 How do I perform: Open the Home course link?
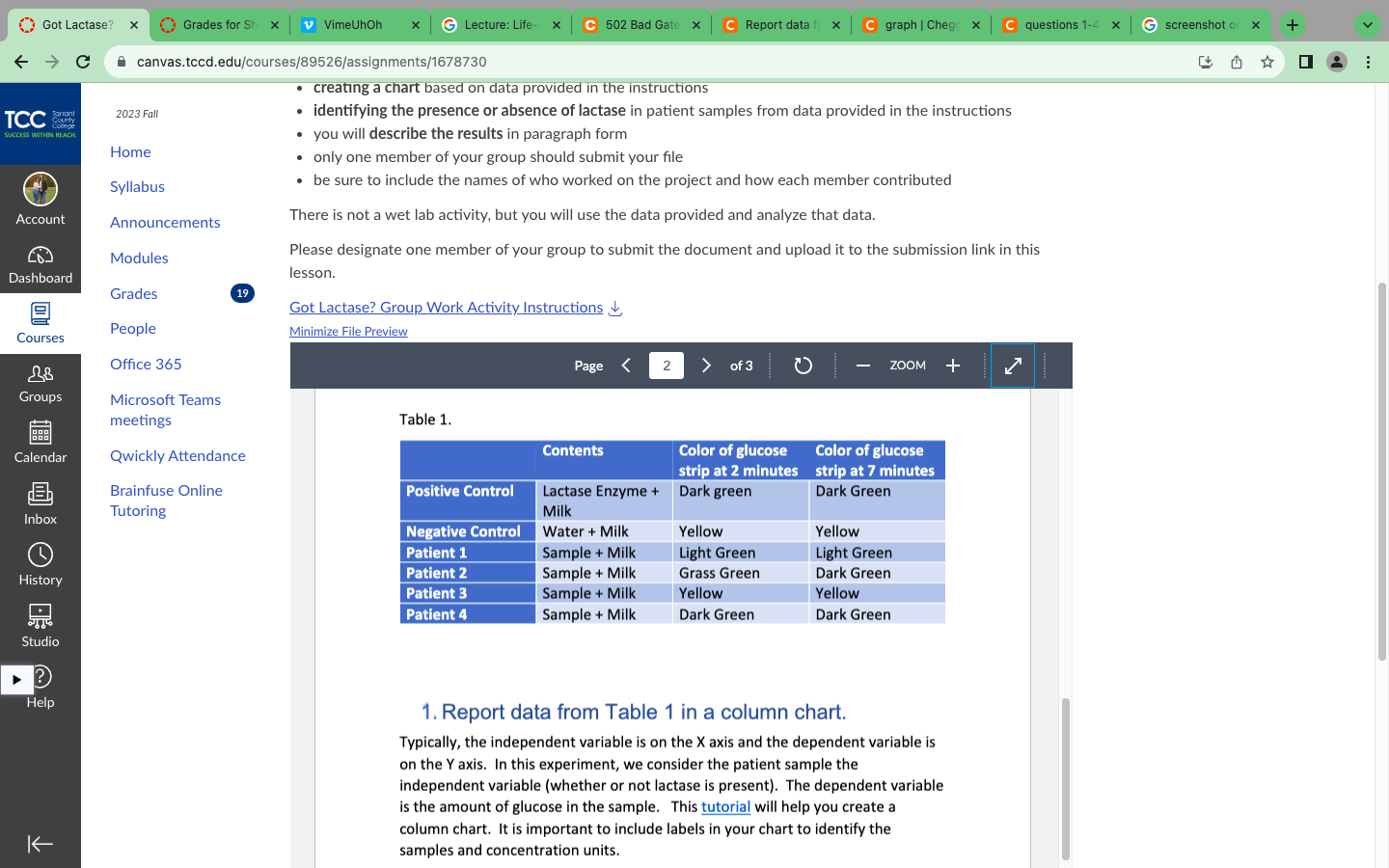pos(130,151)
